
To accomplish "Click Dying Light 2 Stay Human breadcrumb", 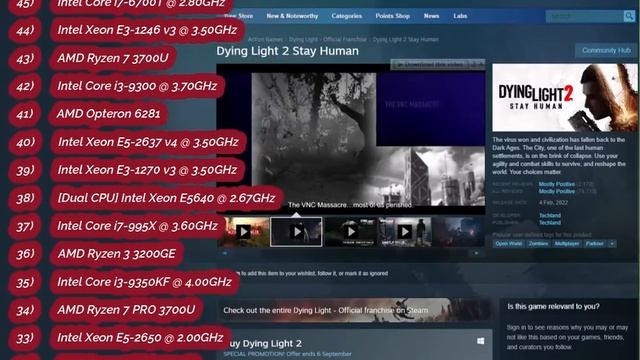I will click(x=406, y=40).
